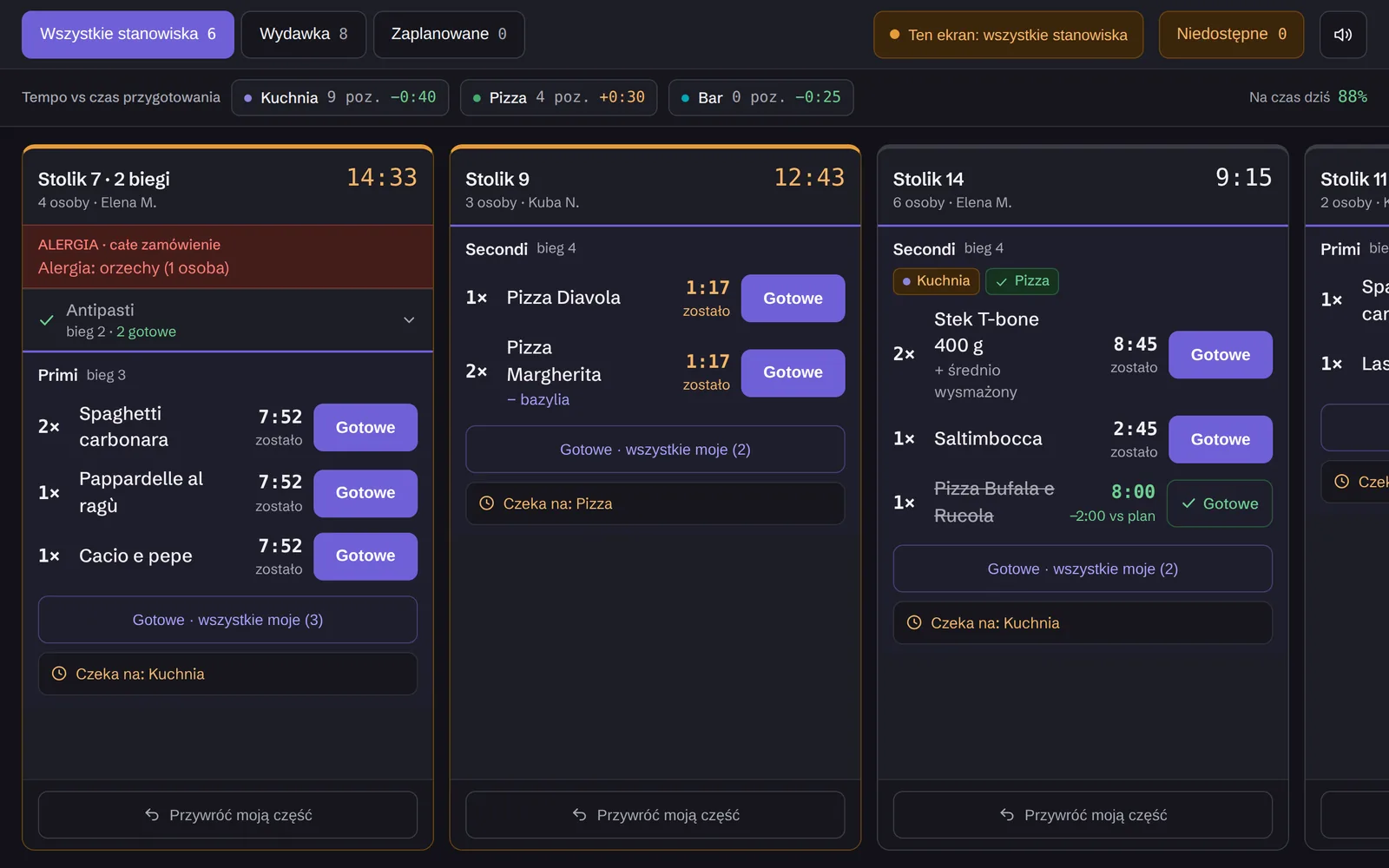Image resolution: width=1389 pixels, height=868 pixels.
Task: Click Kuchnia station tag in Stolik 14
Action: [937, 281]
